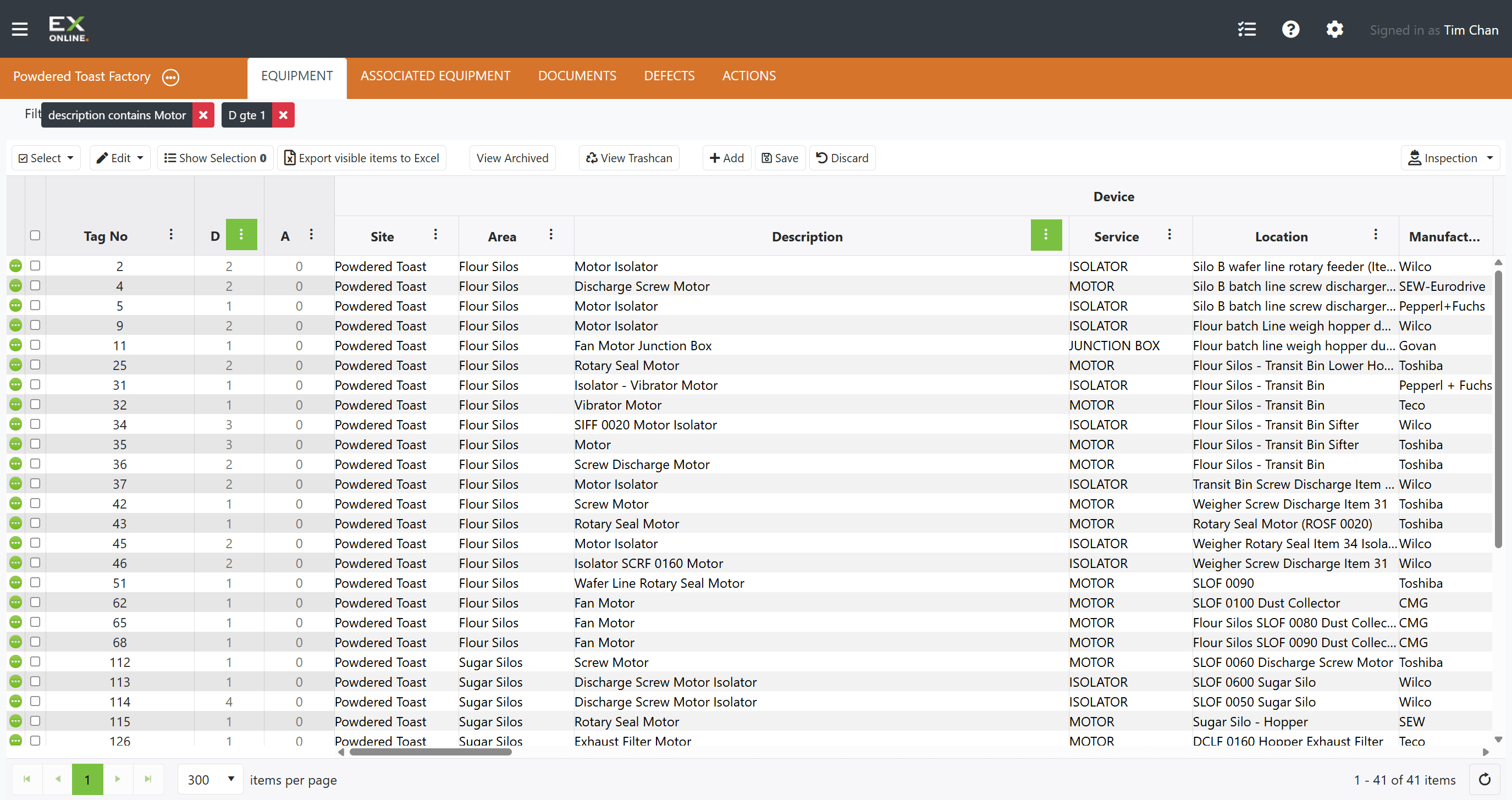Open the checklist tasks icon in header

(x=1246, y=29)
